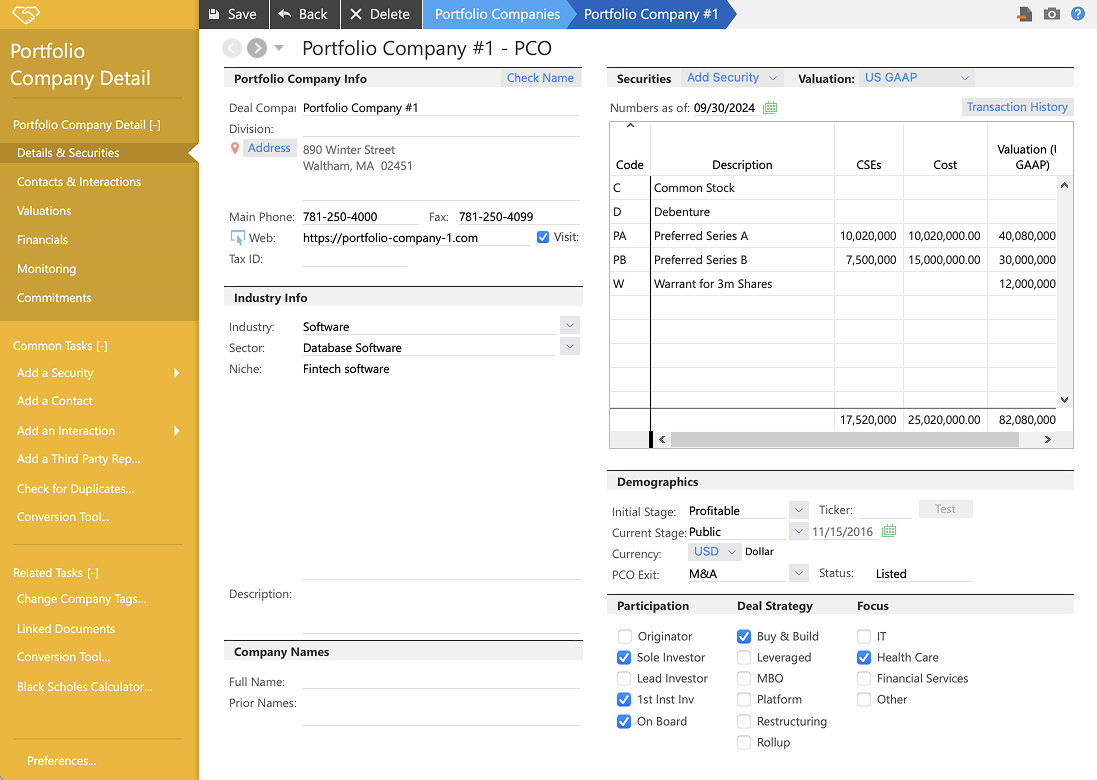1097x780 pixels.
Task: Open the website launch icon next to Web
Action: pyautogui.click(x=238, y=238)
